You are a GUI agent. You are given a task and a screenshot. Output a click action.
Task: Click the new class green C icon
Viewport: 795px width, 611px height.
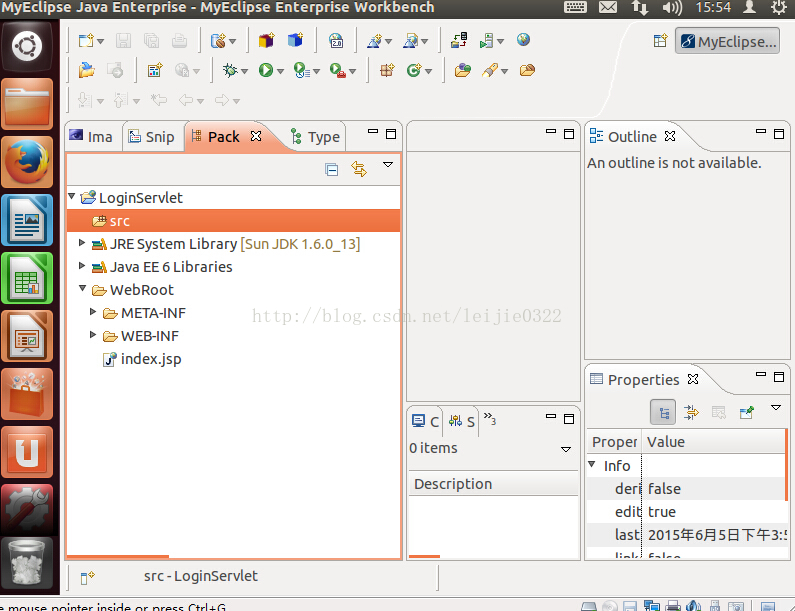(414, 70)
